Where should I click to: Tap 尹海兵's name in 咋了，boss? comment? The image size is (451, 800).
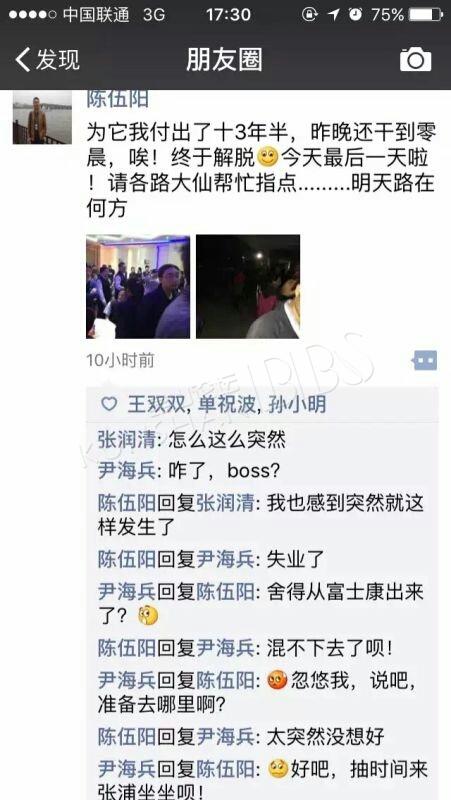pyautogui.click(x=127, y=470)
